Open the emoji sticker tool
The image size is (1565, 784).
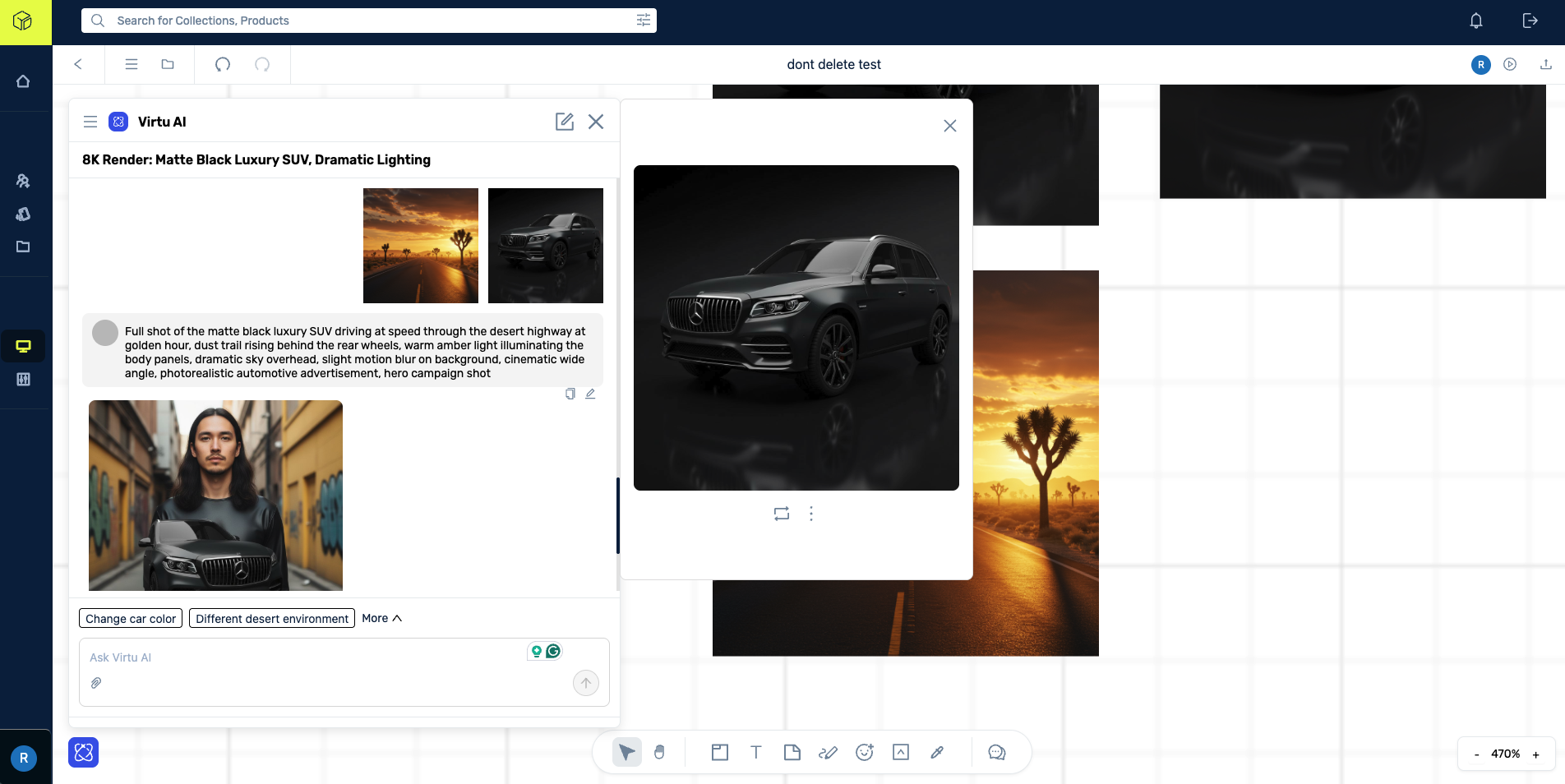point(864,752)
